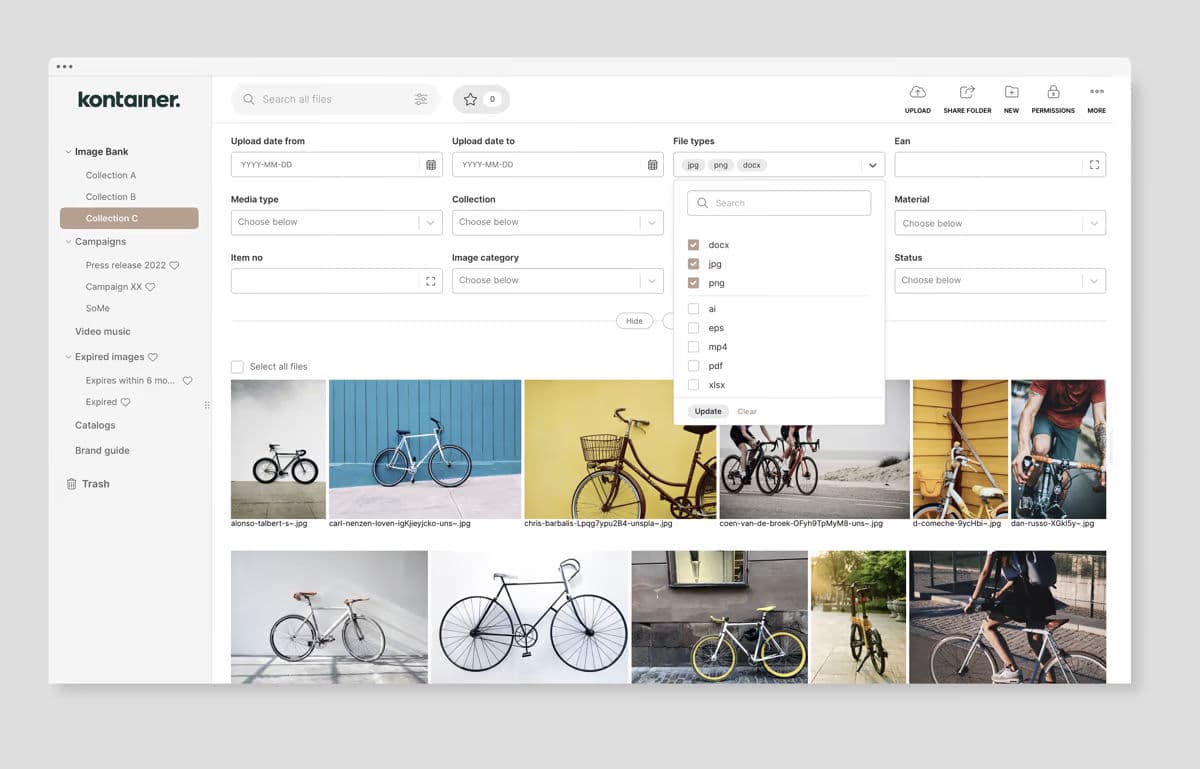The width and height of the screenshot is (1200, 769).
Task: Remove the jpg tag from File types
Action: tap(693, 165)
